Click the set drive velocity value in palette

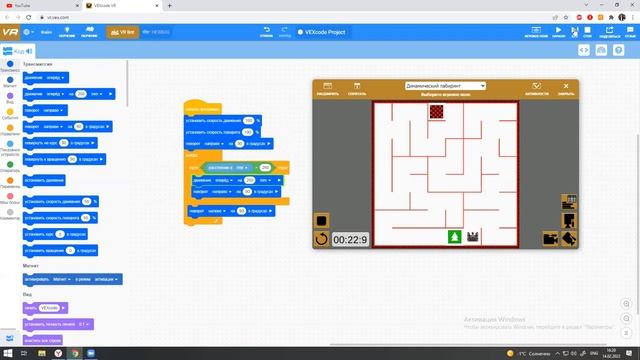point(86,202)
